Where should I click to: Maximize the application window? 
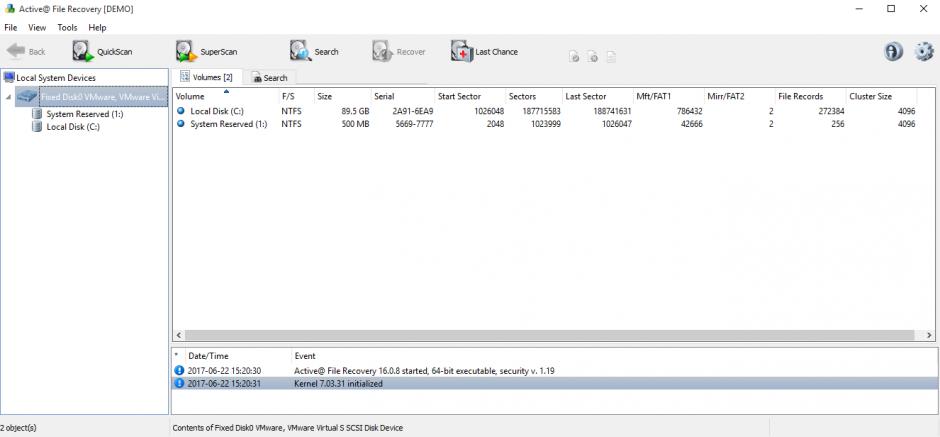(x=891, y=9)
